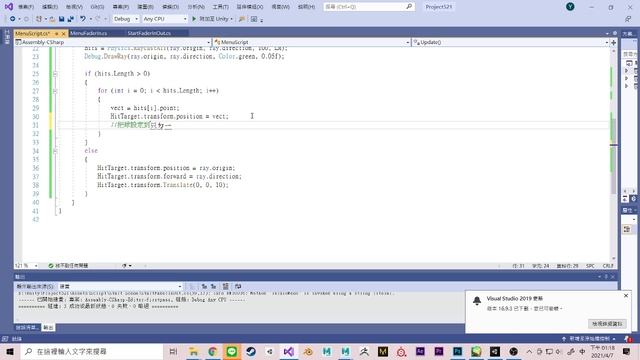Click the next message icon in output toolbar

(213, 287)
